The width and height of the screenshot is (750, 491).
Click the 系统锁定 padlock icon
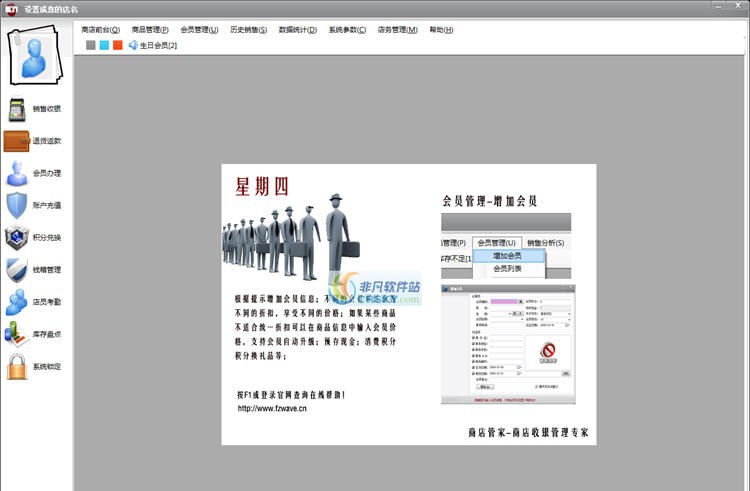[x=17, y=367]
